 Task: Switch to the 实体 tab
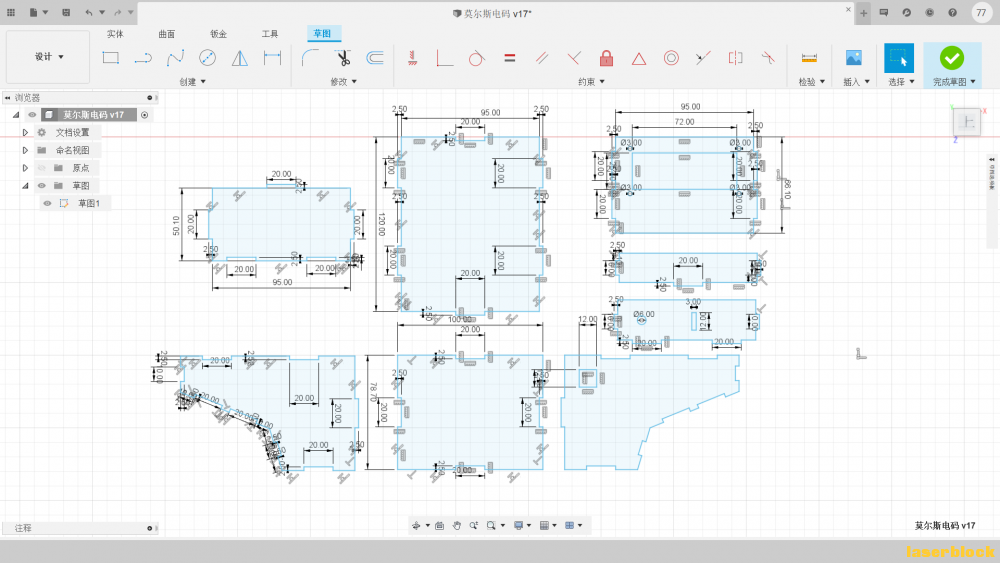click(x=115, y=34)
